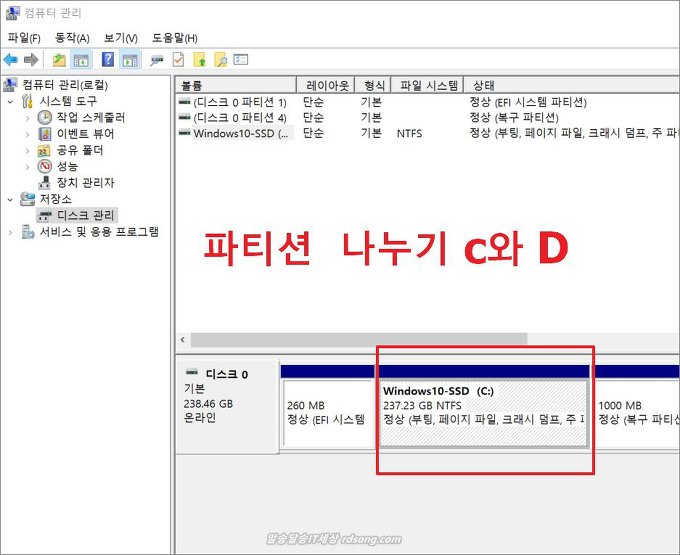Toggle the Show/Hide Action Pane button

[130, 59]
